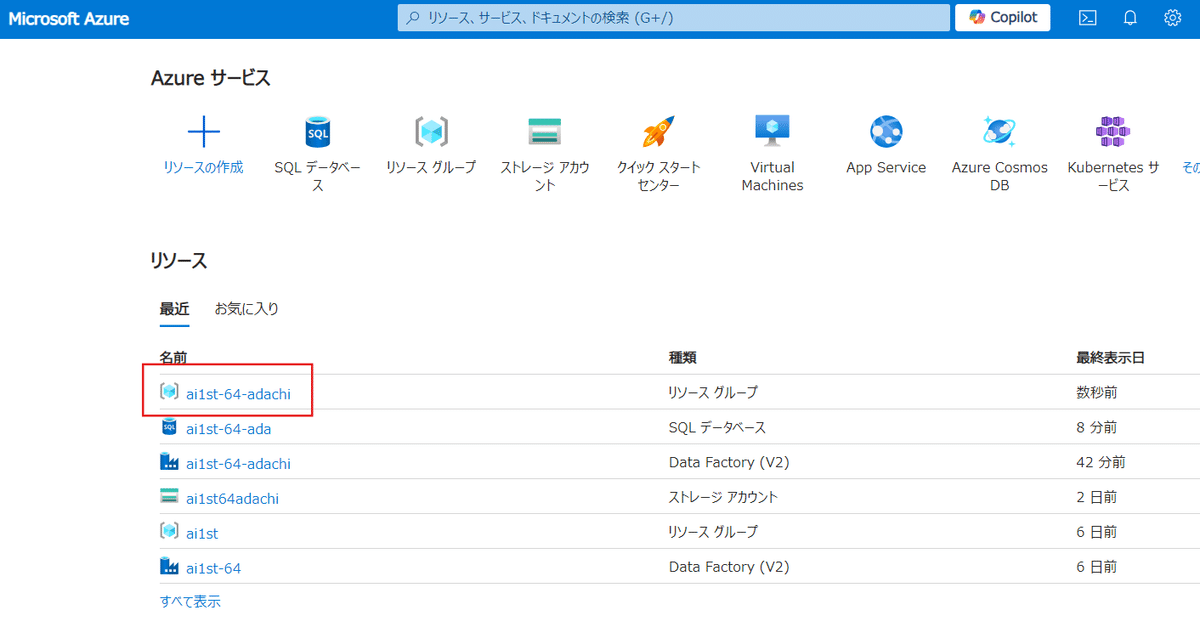Image resolution: width=1200 pixels, height=643 pixels.
Task: Open the クイック スタート センター rocket icon
Action: pyautogui.click(x=659, y=131)
